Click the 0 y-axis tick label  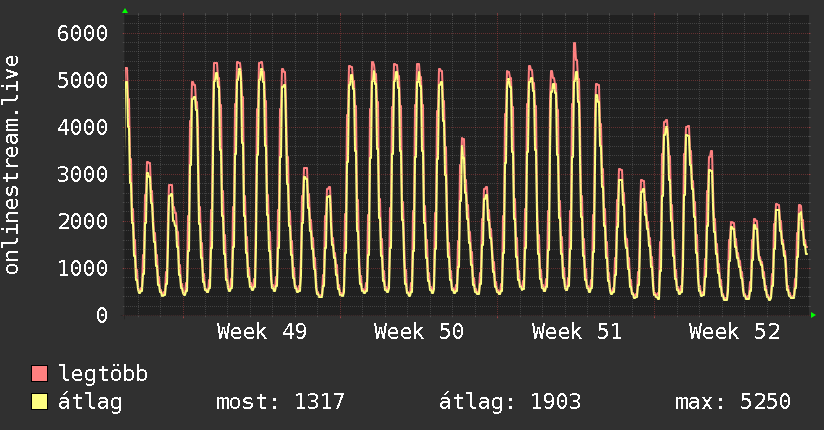(x=101, y=315)
